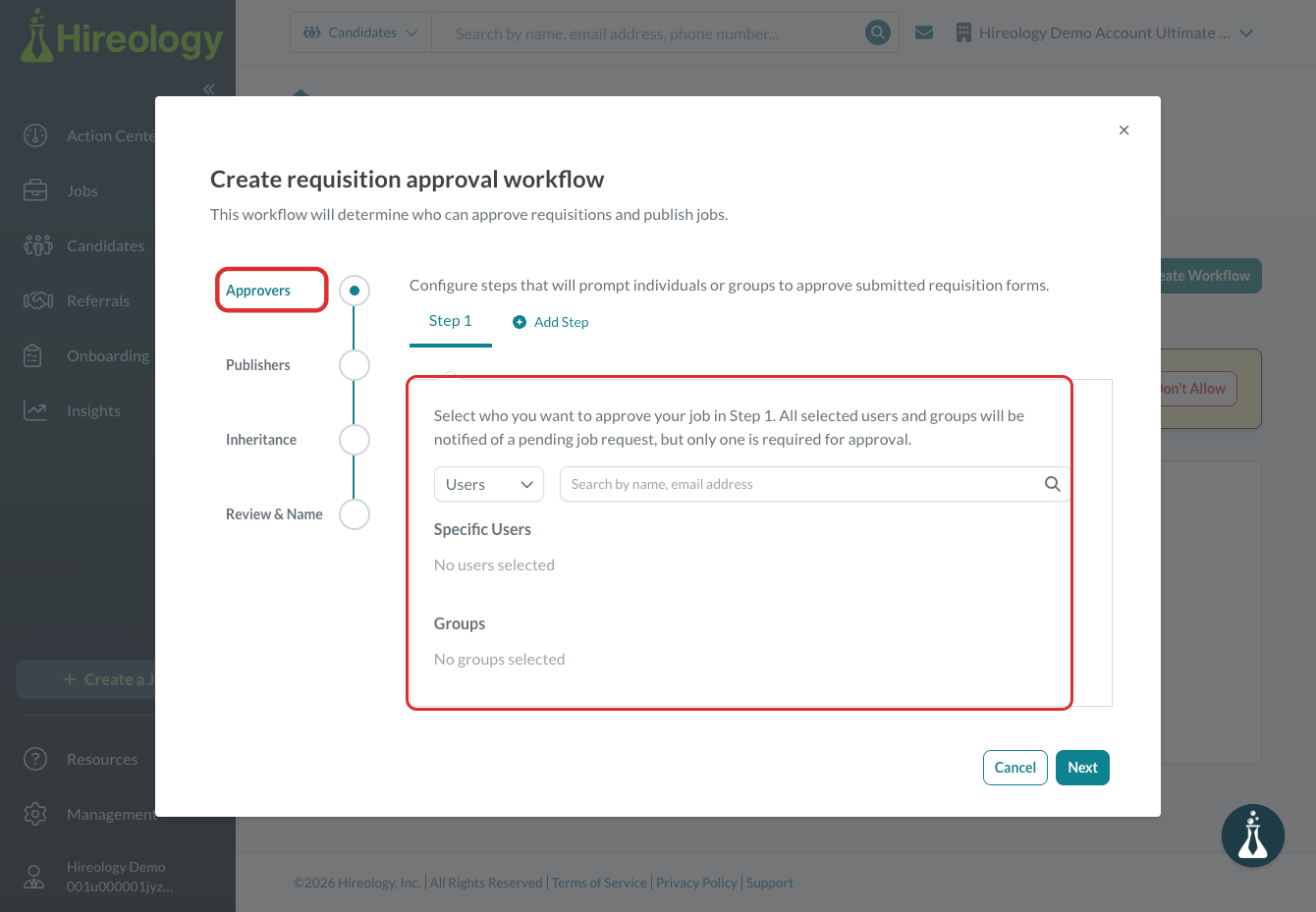This screenshot has height=912, width=1316.
Task: Select the Review & Name circle indicator
Action: tap(355, 514)
